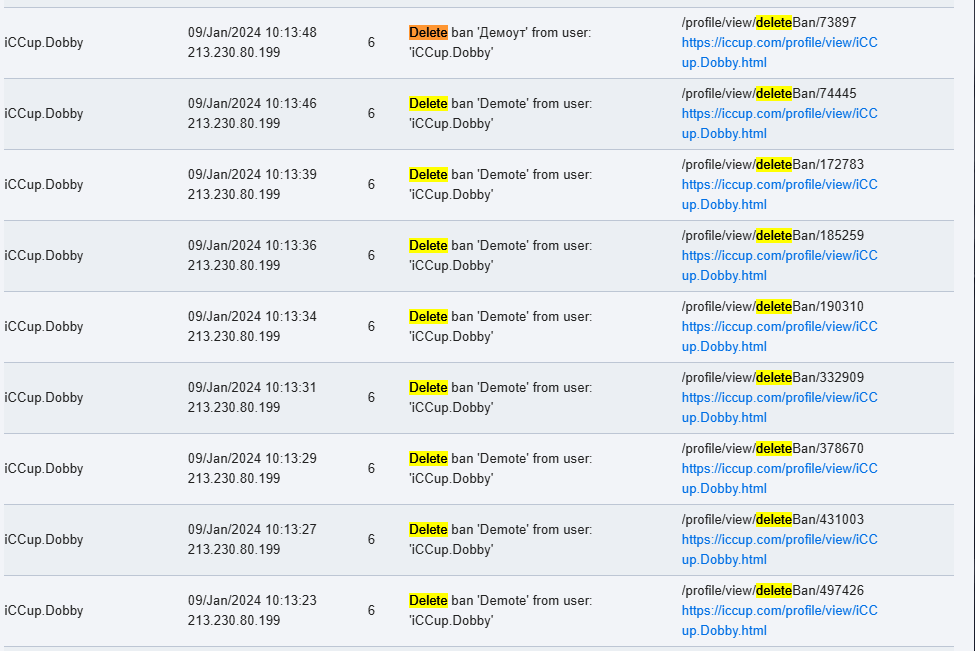
Task: Select timestamp 09/Jan/2024 10:13:23
Action: pyautogui.click(x=252, y=599)
